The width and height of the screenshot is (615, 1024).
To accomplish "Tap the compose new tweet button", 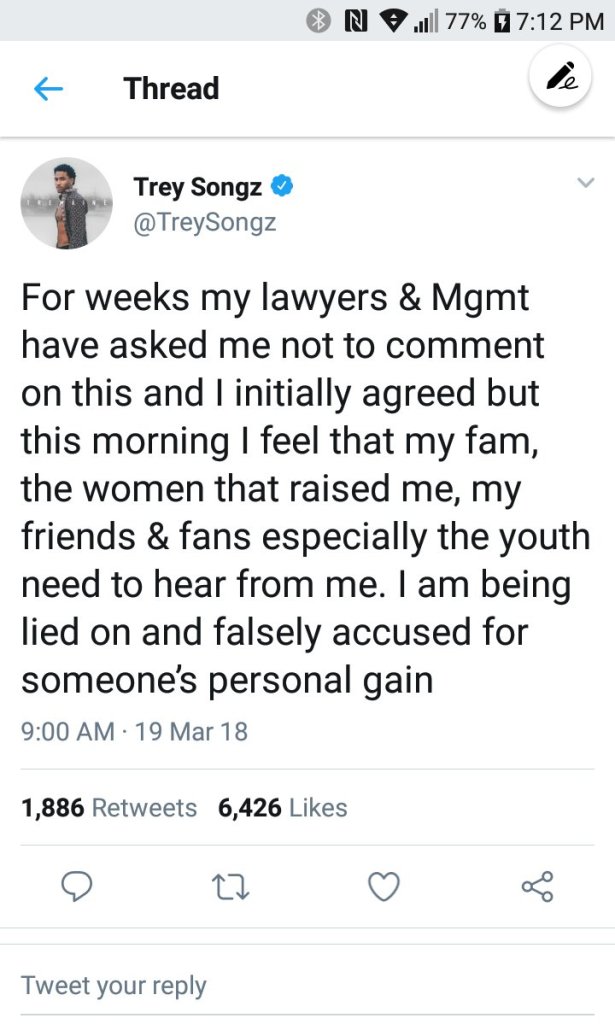I will (561, 79).
